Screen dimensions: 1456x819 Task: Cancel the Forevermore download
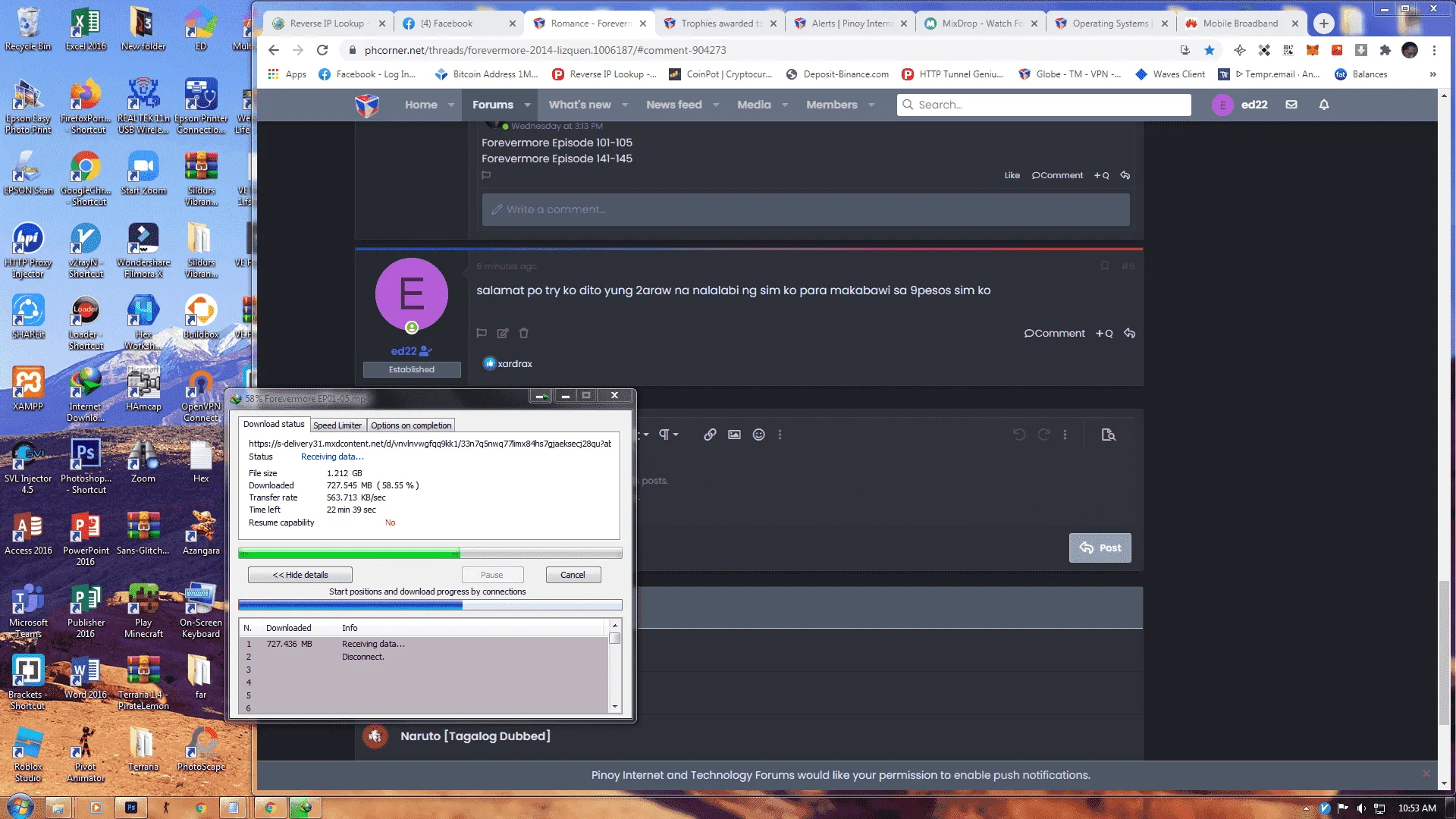coord(573,575)
